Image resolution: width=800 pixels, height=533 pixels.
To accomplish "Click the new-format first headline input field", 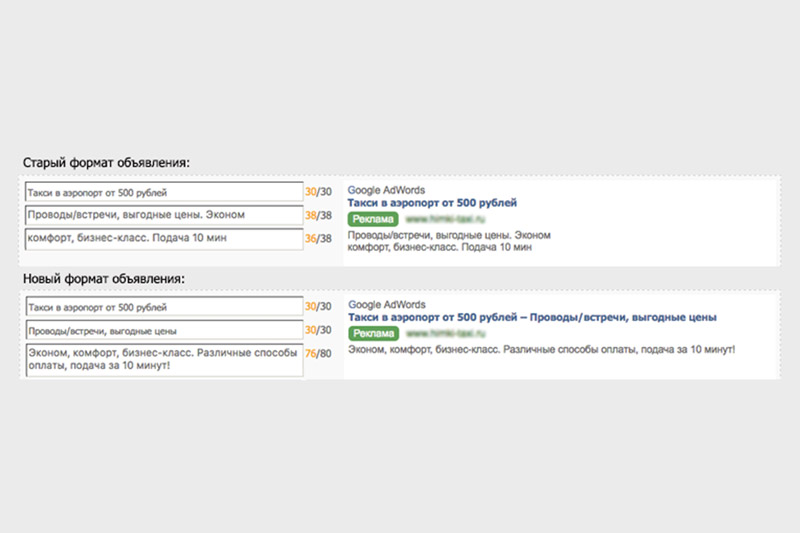I will [163, 307].
